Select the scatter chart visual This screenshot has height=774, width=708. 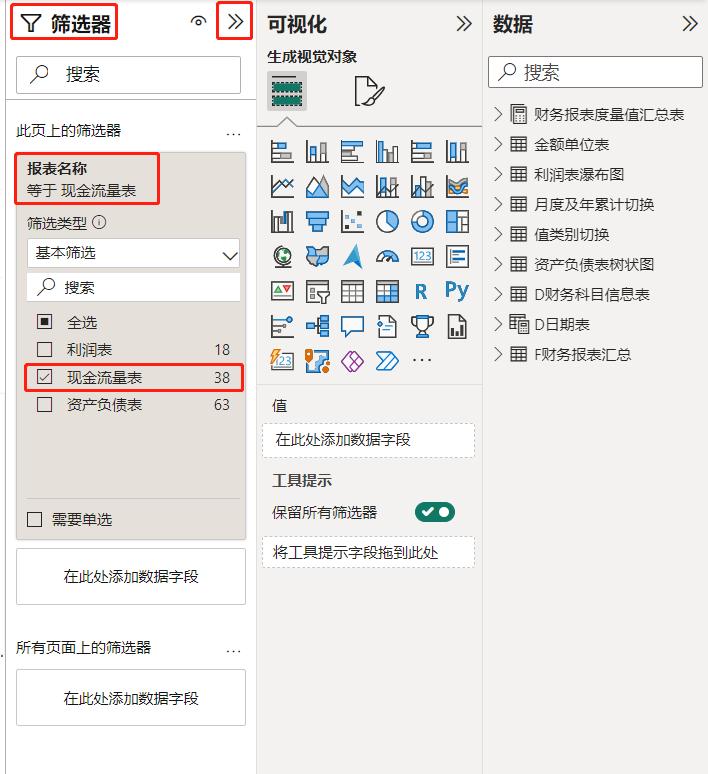352,222
